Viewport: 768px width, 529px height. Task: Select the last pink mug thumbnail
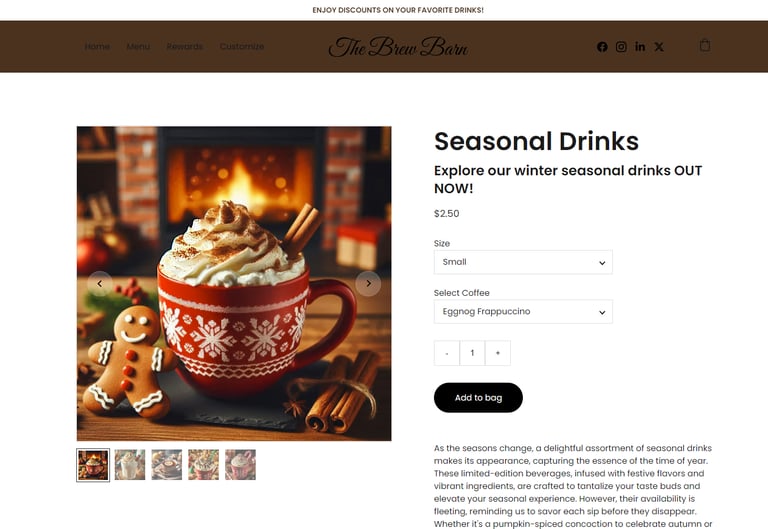(240, 465)
